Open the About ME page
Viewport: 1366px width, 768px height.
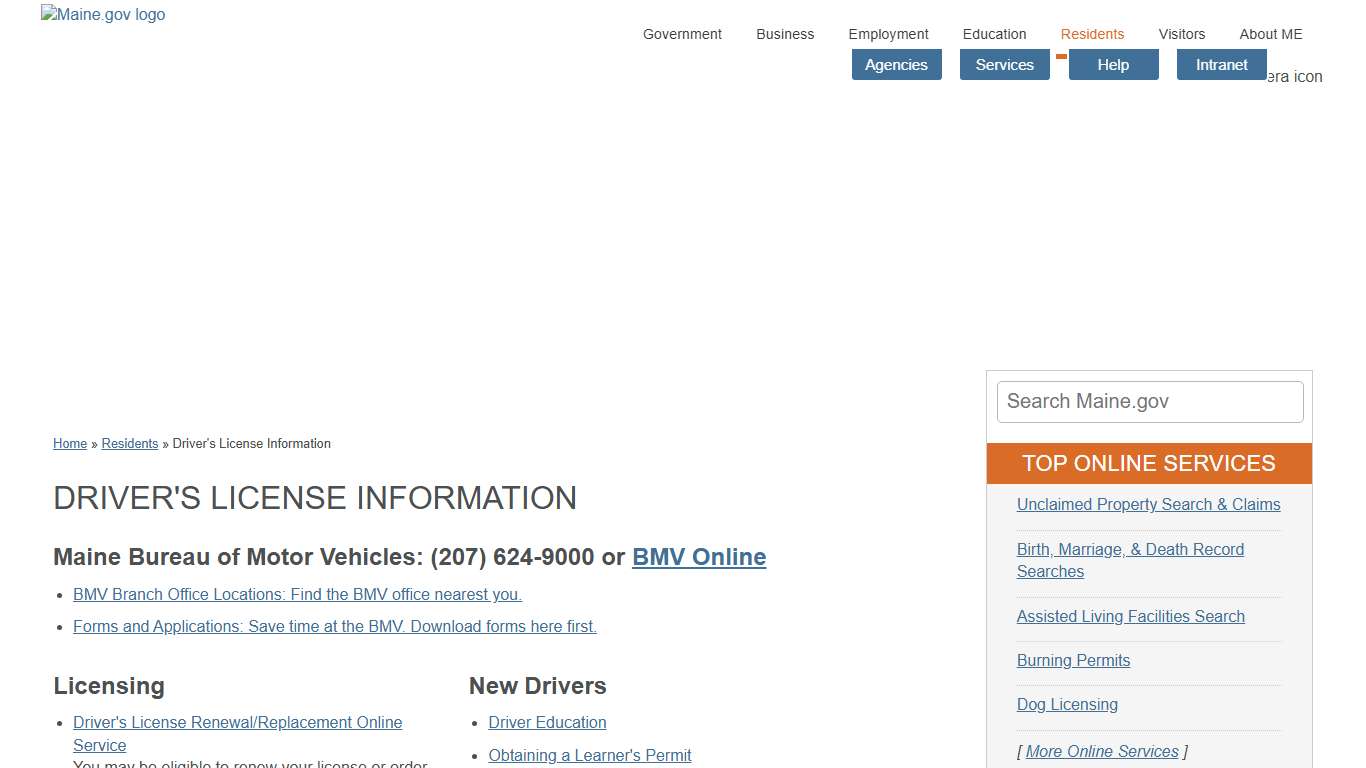click(1271, 34)
